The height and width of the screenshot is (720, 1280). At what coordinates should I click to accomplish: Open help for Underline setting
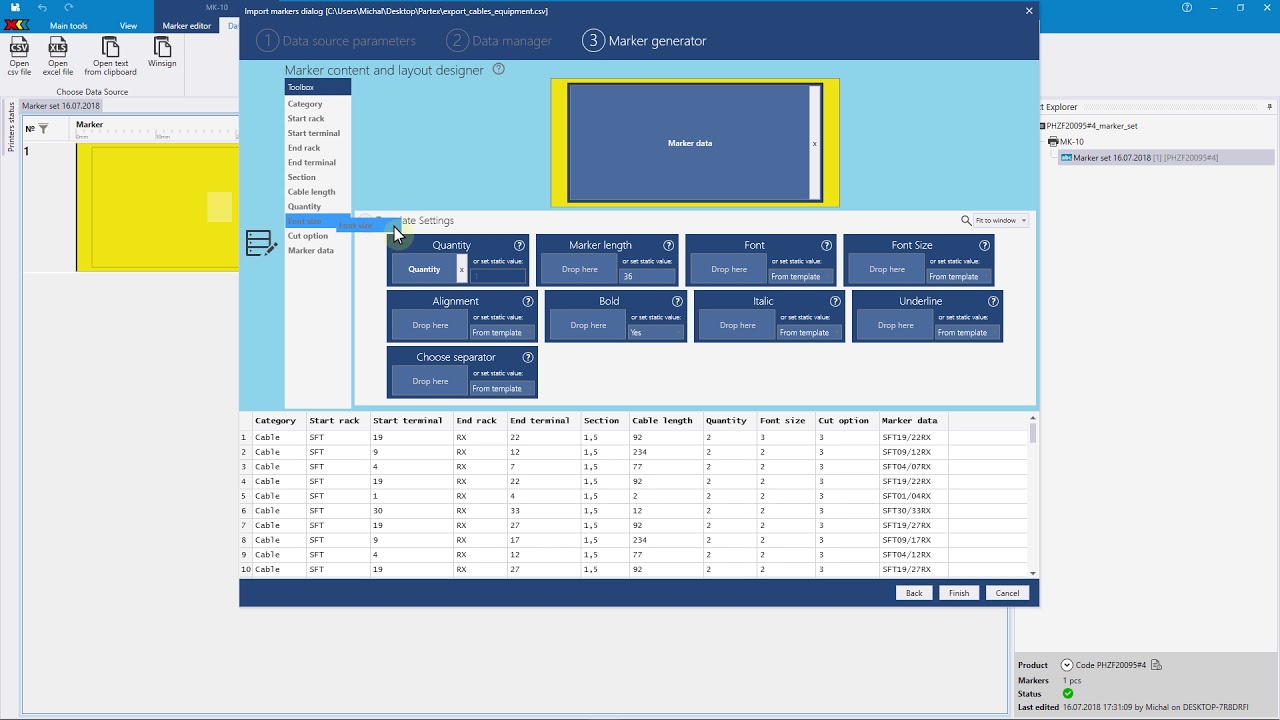[993, 301]
